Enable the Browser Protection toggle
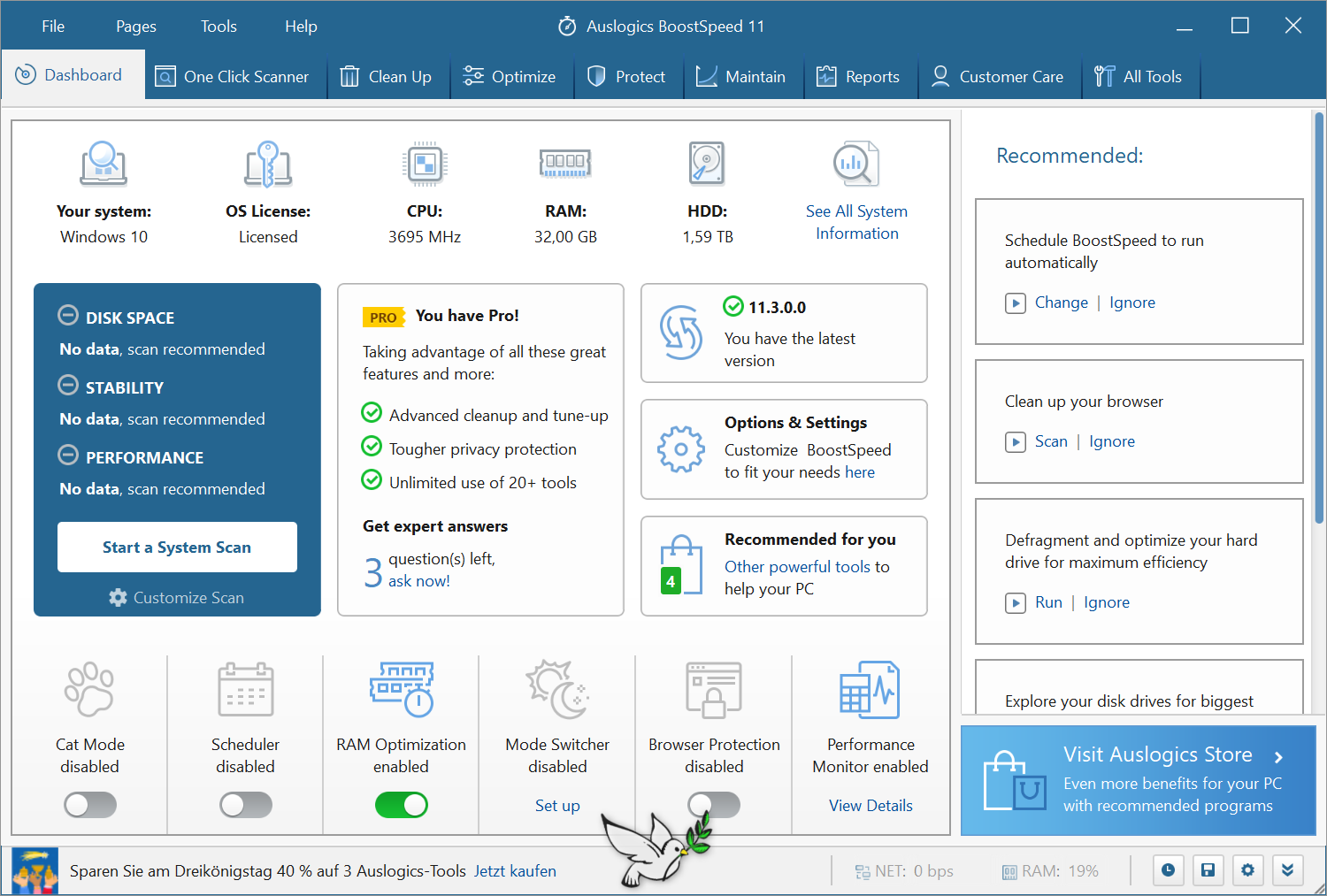1327x896 pixels. tap(714, 805)
